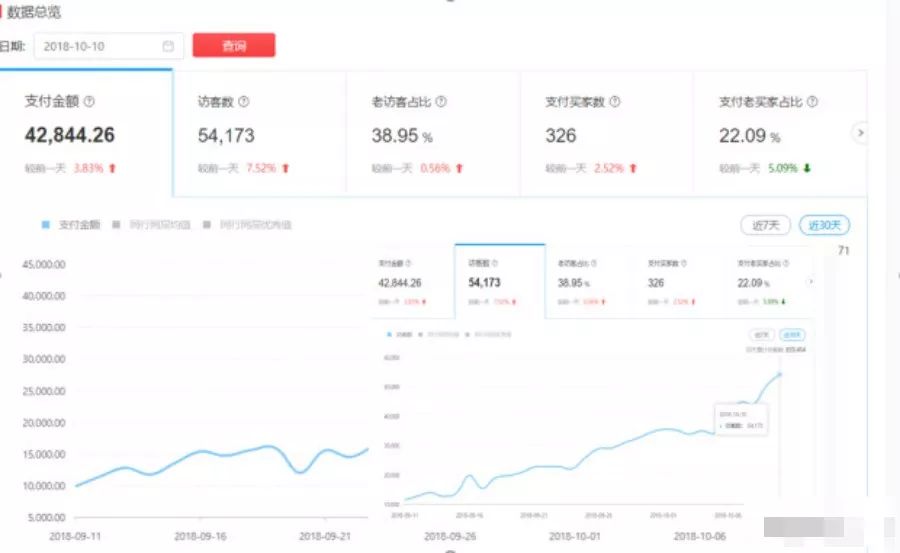Click the 42,844.26 payment amount value
900x553 pixels.
[x=70, y=135]
